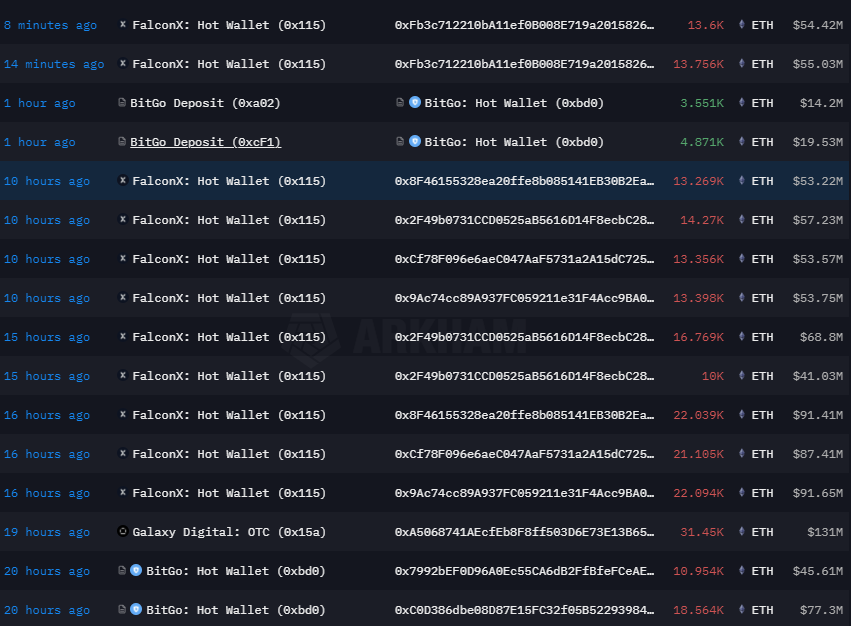Click the contract icon before BitGo Deposit (0xa02)
Screen dimensions: 851x626
(122, 103)
